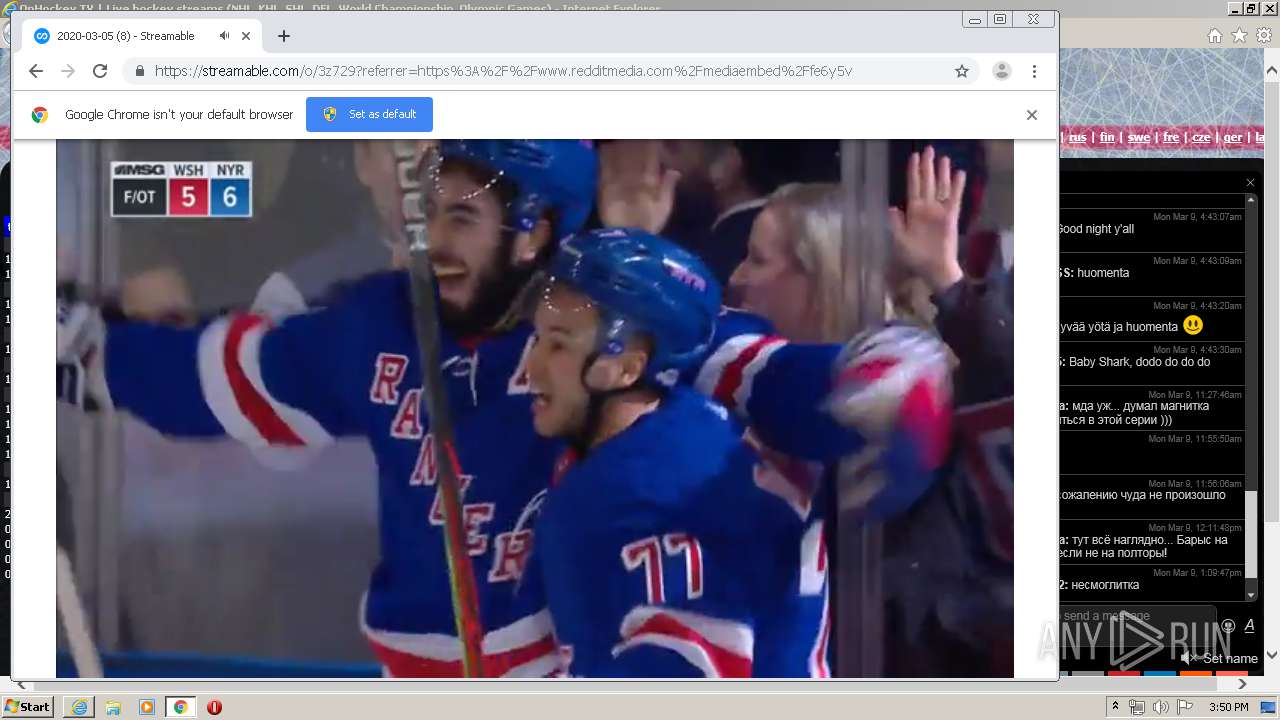
Task: Open the chat emoji picker
Action: pos(1228,626)
